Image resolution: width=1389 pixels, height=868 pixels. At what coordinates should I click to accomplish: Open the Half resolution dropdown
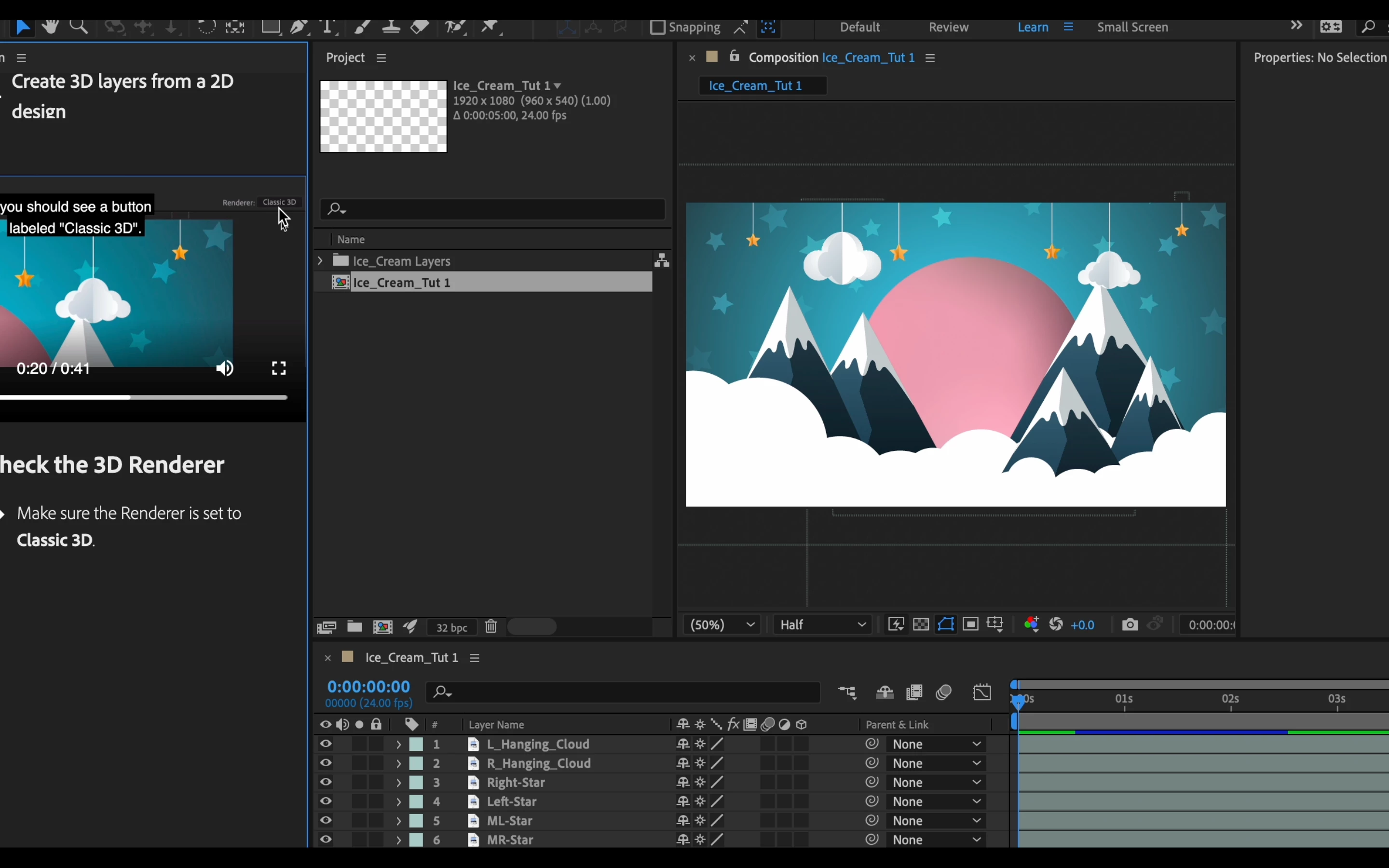click(823, 624)
